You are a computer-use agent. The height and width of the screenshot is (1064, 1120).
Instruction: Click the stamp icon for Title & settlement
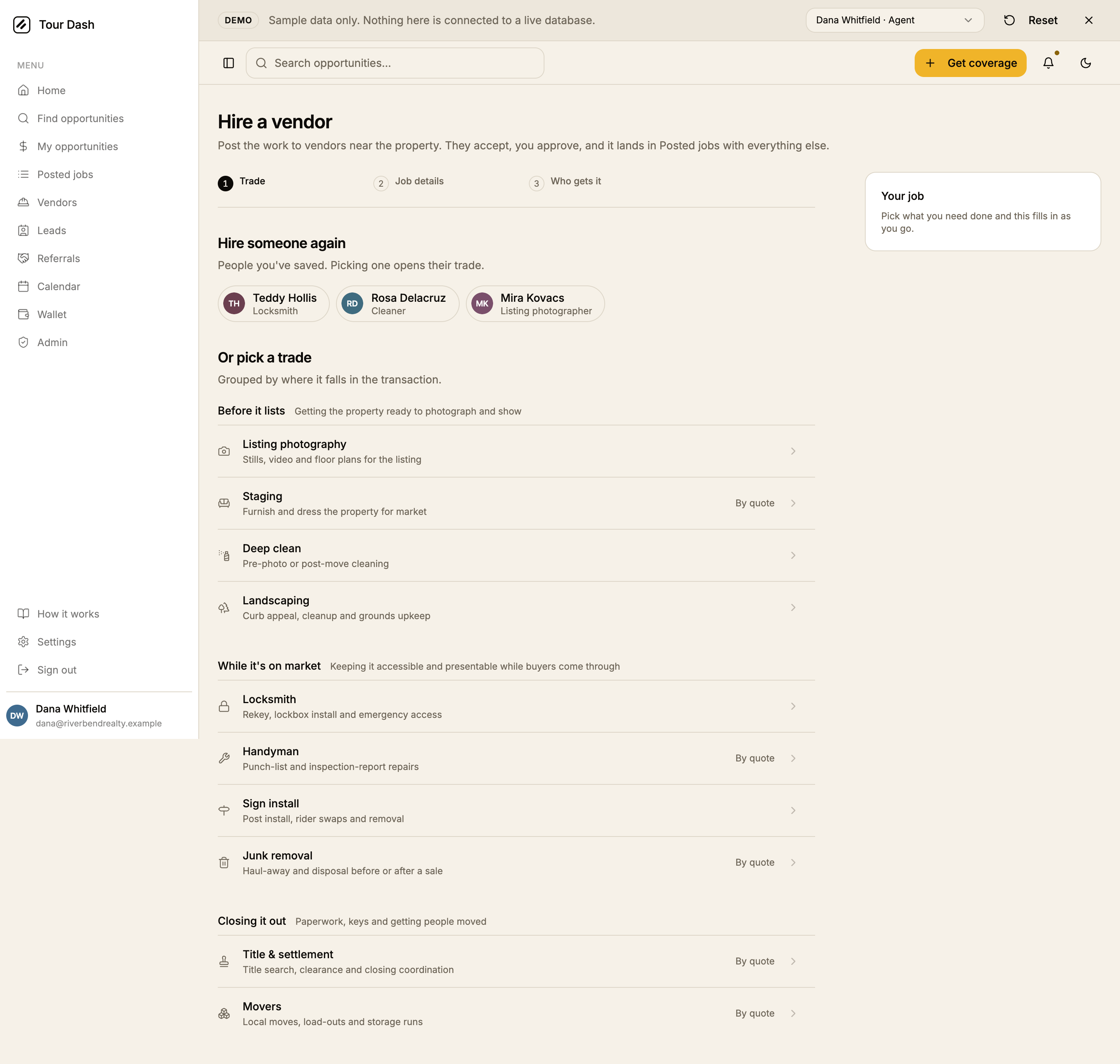pyautogui.click(x=224, y=961)
